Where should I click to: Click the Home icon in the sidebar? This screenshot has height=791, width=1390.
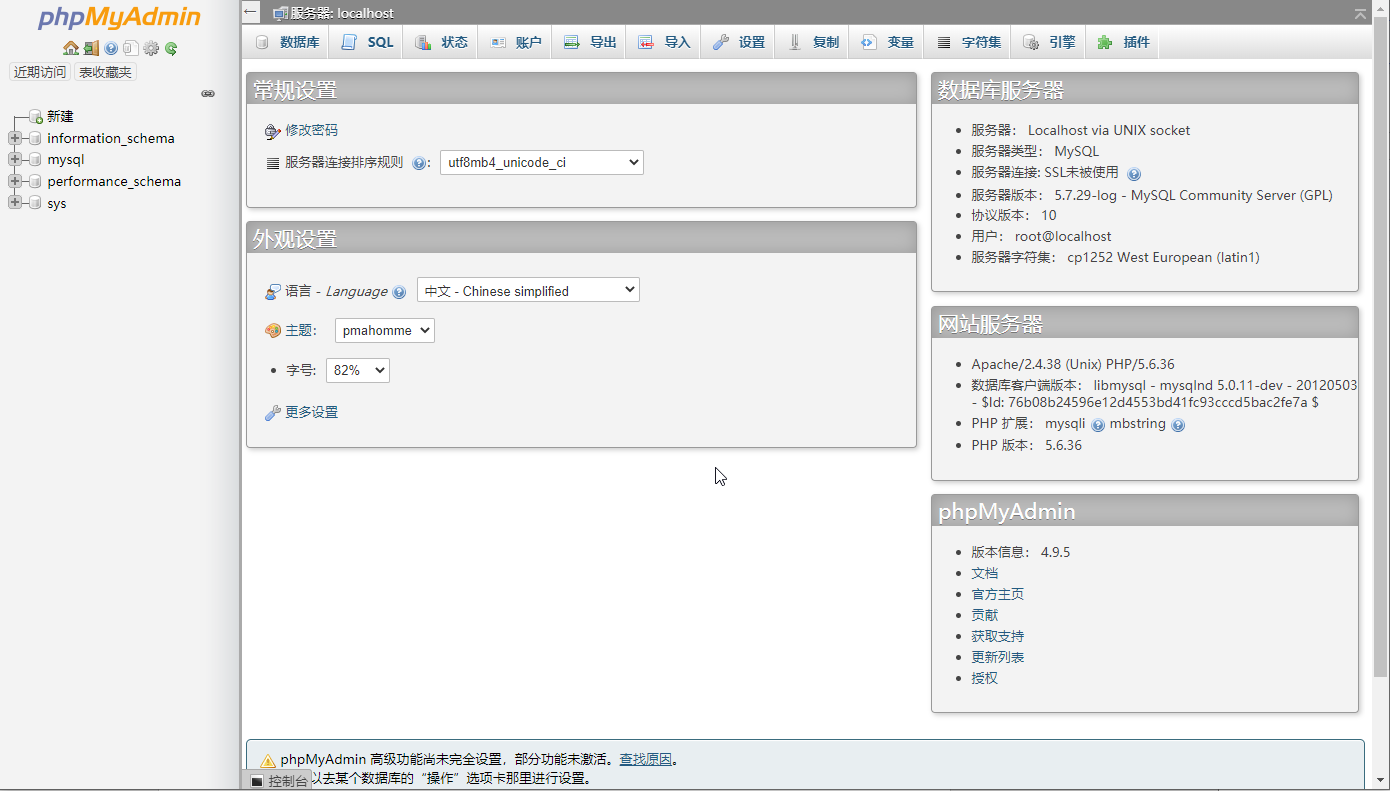(70, 48)
